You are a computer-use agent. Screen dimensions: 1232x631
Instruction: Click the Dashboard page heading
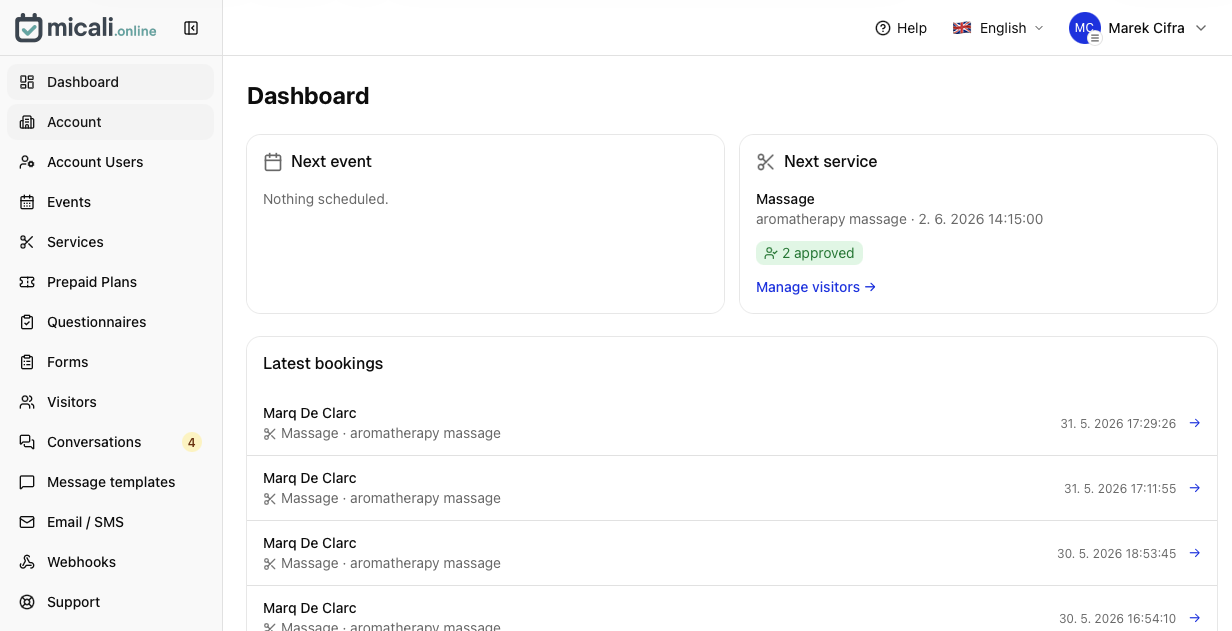[308, 96]
